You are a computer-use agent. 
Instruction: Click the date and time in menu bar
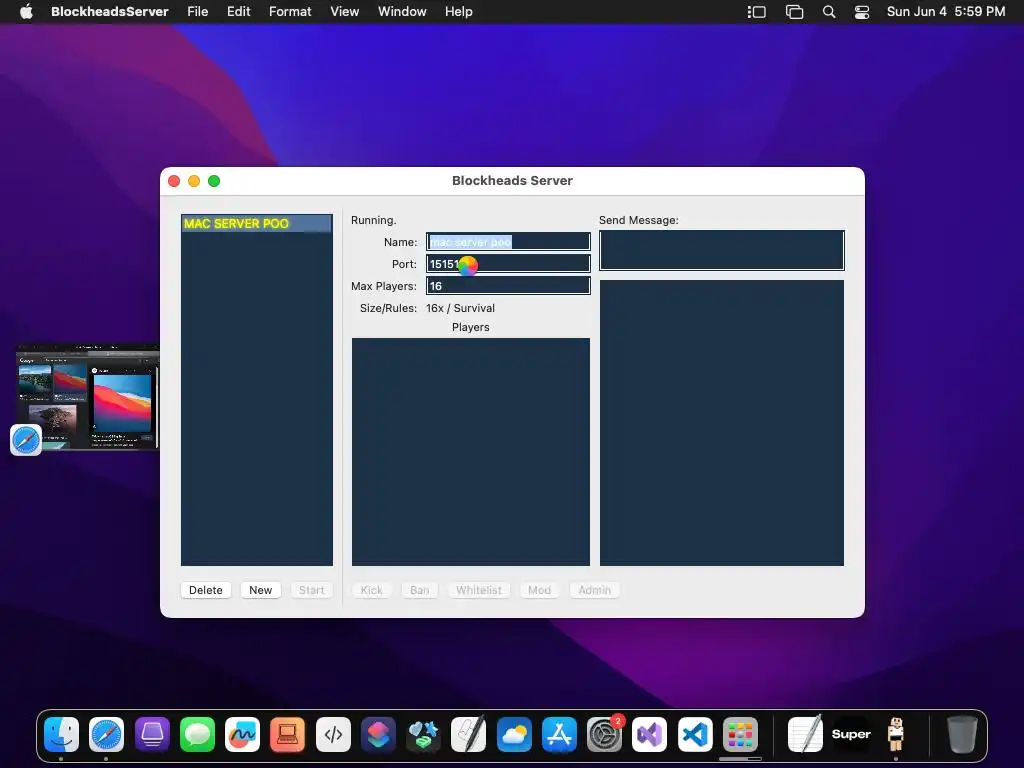point(946,11)
